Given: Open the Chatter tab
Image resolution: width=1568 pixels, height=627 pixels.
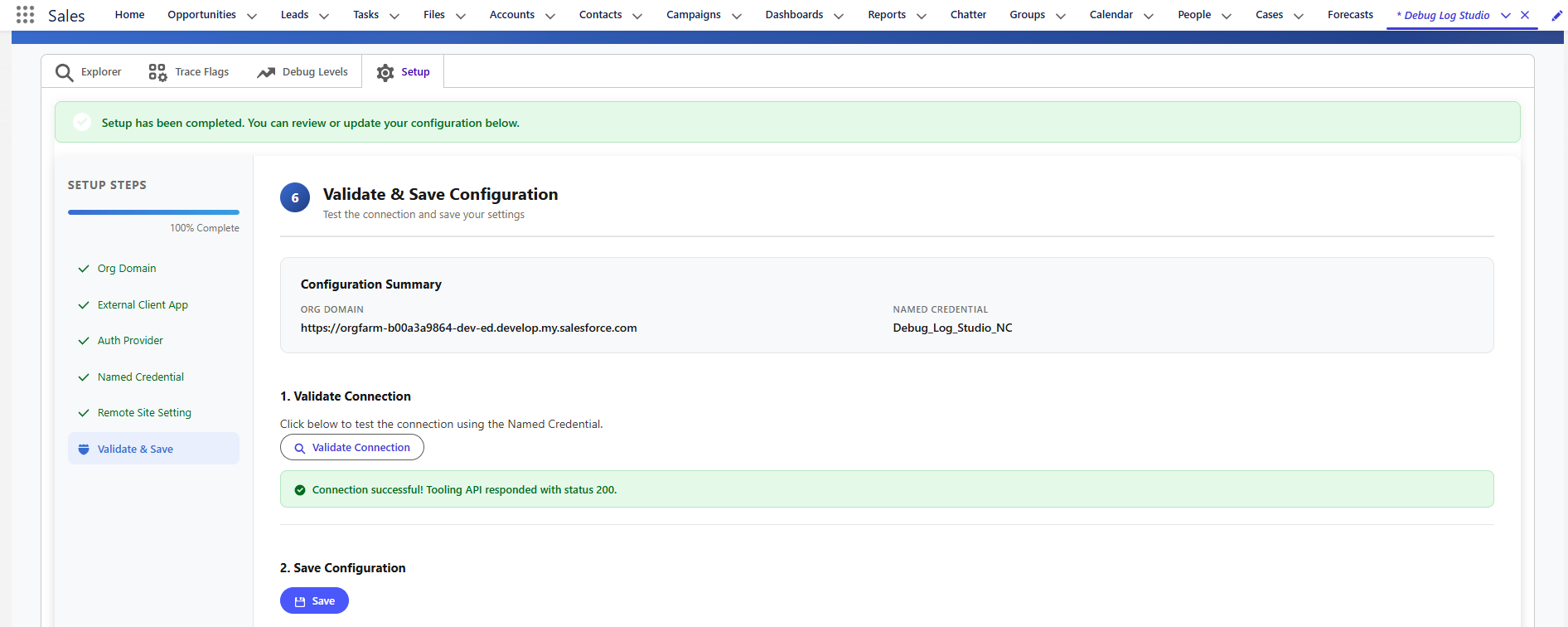Looking at the screenshot, I should coord(968,15).
